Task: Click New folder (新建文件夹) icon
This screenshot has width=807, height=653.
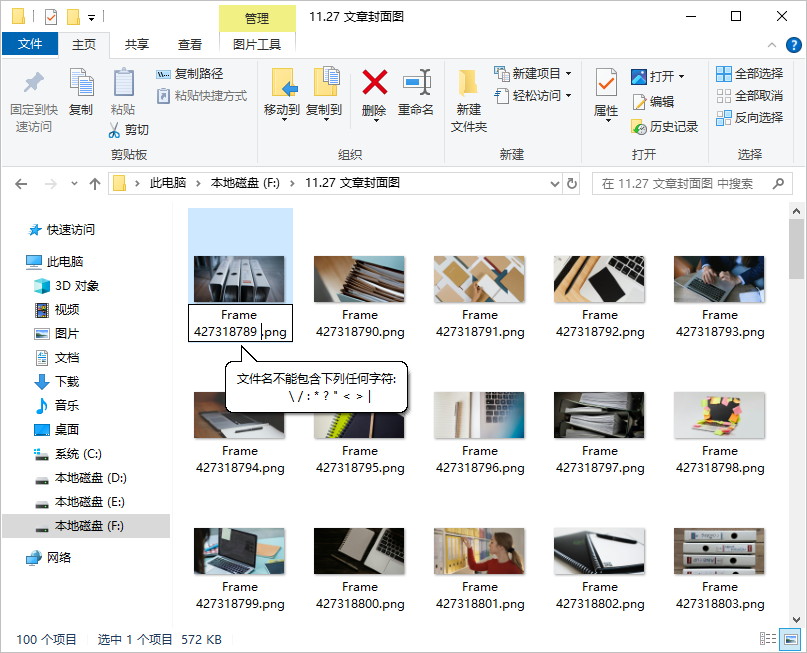Action: coord(468,82)
